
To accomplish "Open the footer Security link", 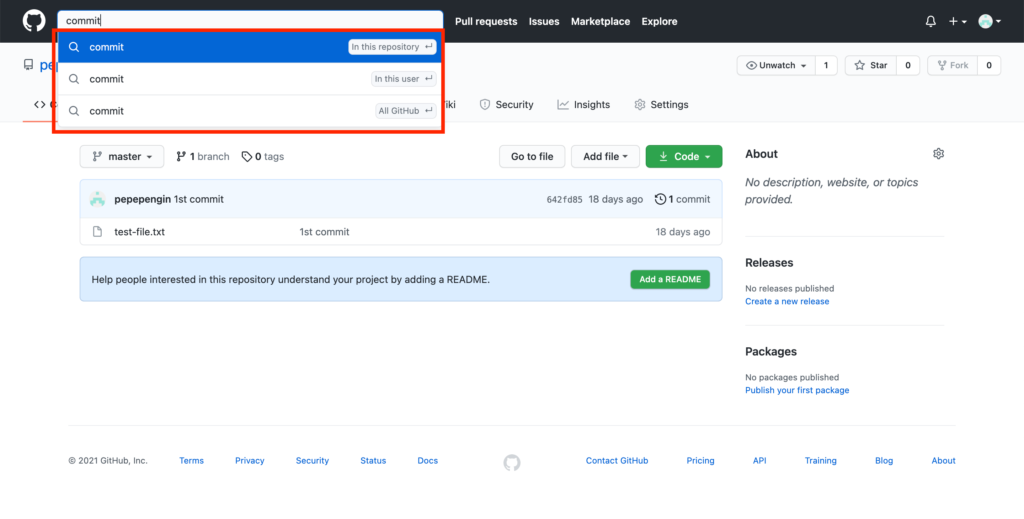I will click(312, 460).
